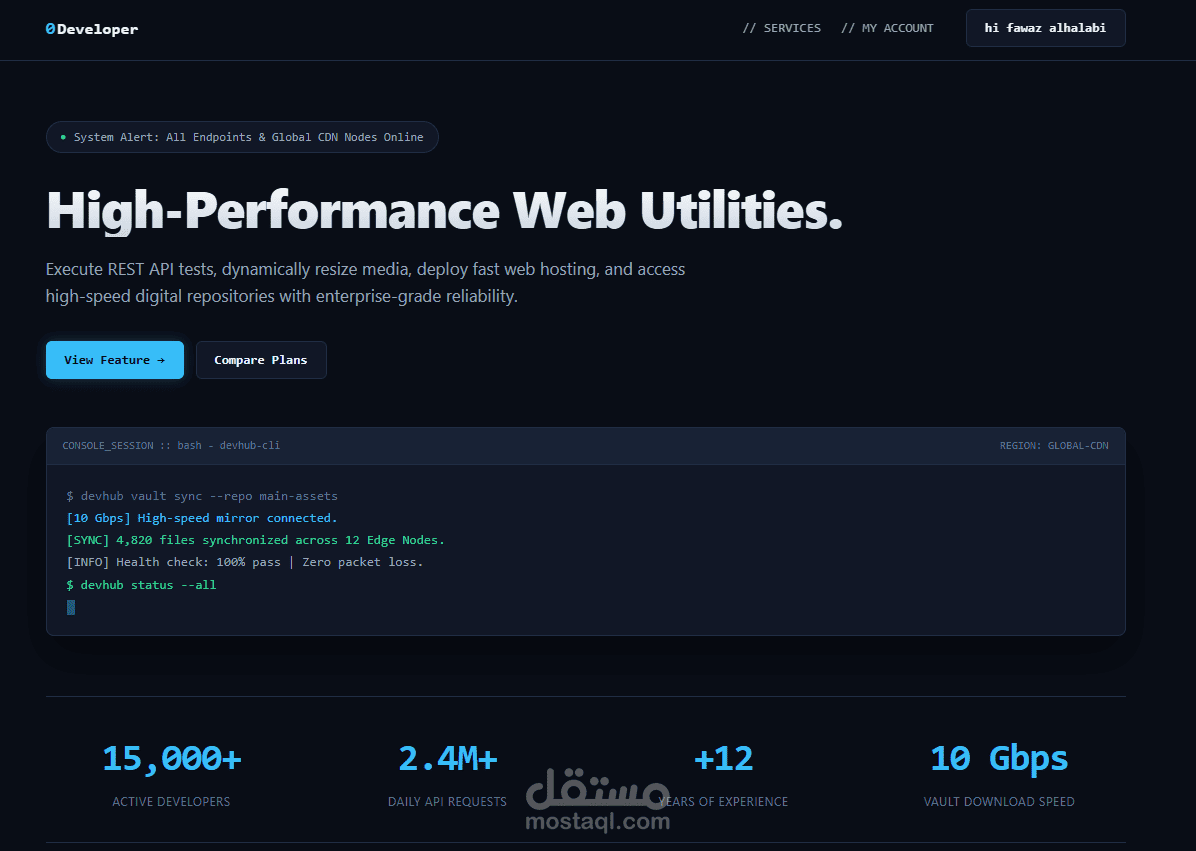
Task: Click the [10 Gbps] High-speed mirror connected line
Action: [x=202, y=518]
